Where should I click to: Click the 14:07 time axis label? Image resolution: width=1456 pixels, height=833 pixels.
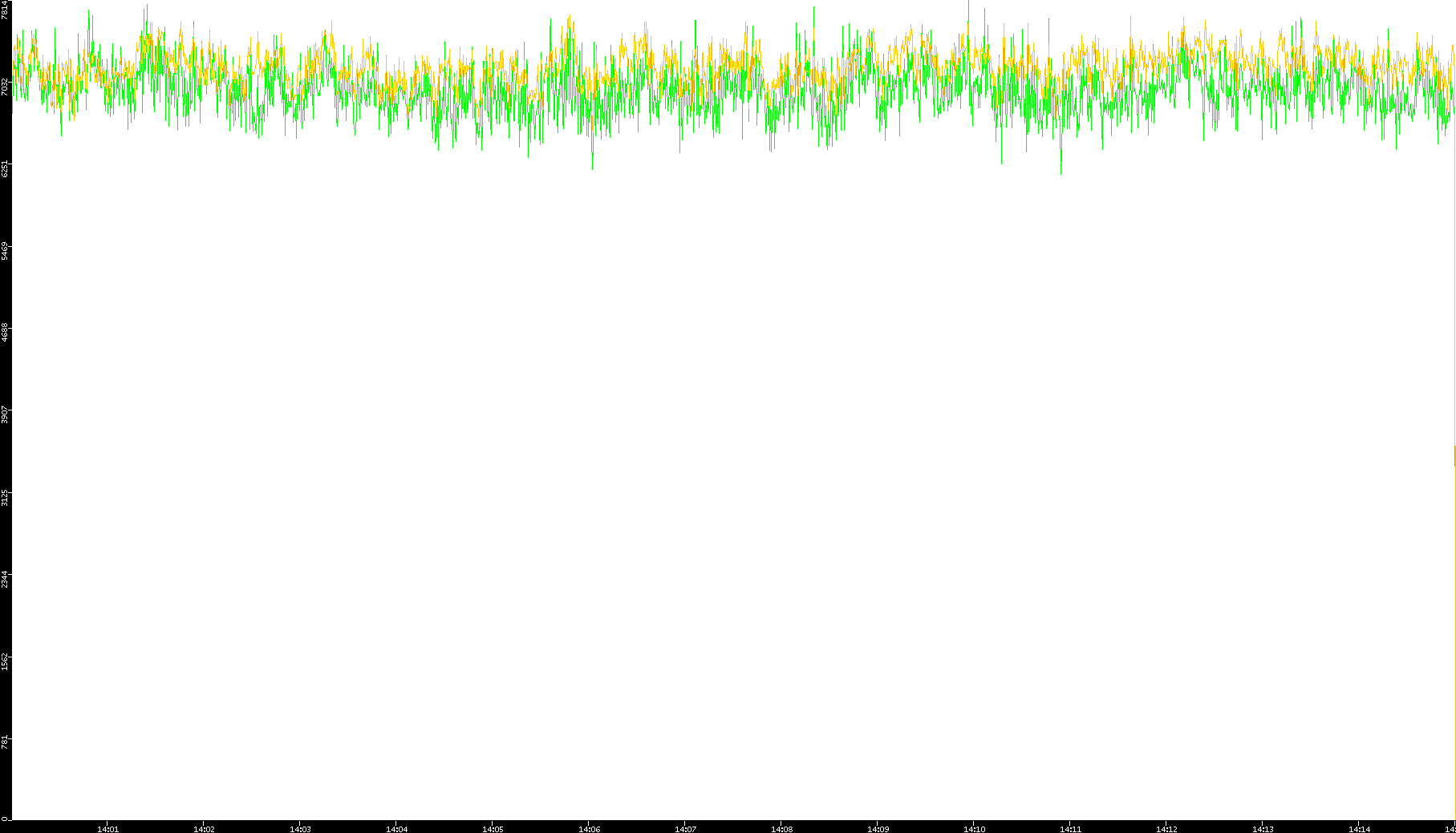pos(685,829)
